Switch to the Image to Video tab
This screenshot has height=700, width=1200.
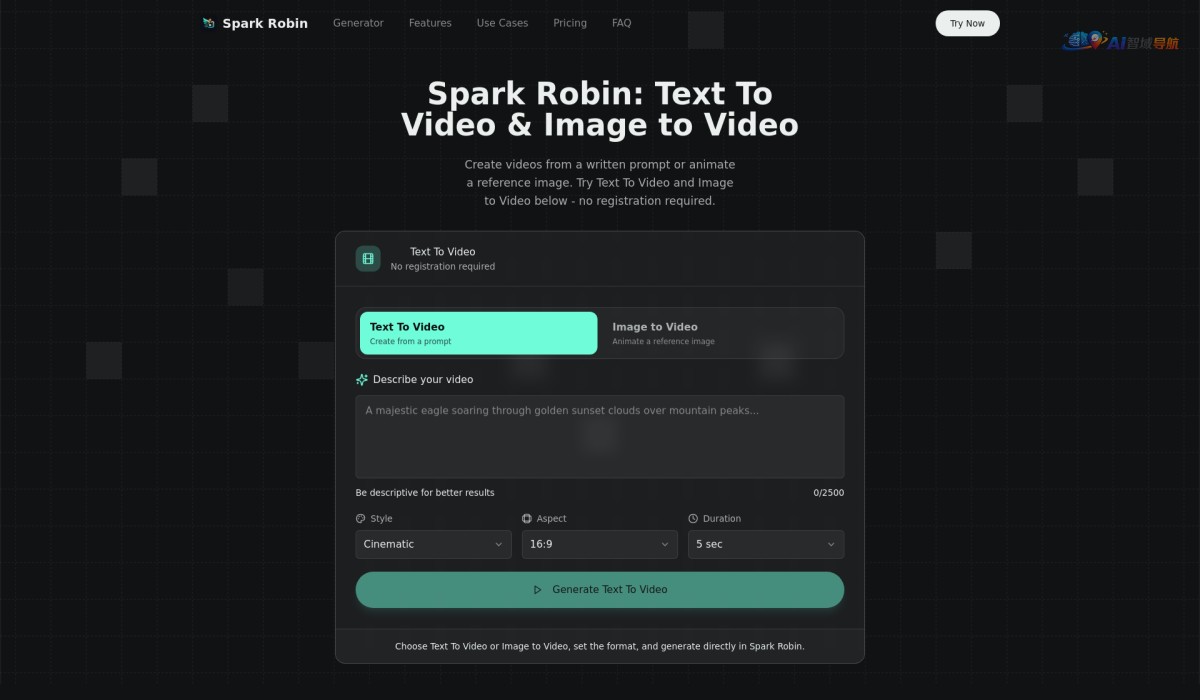[x=720, y=333]
